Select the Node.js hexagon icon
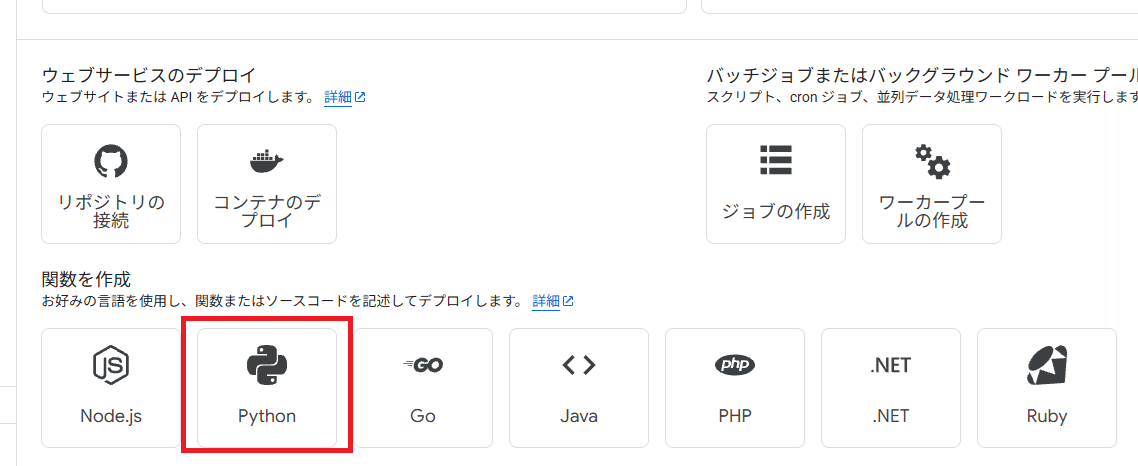Screen dimensions: 1138x466 click(111, 365)
